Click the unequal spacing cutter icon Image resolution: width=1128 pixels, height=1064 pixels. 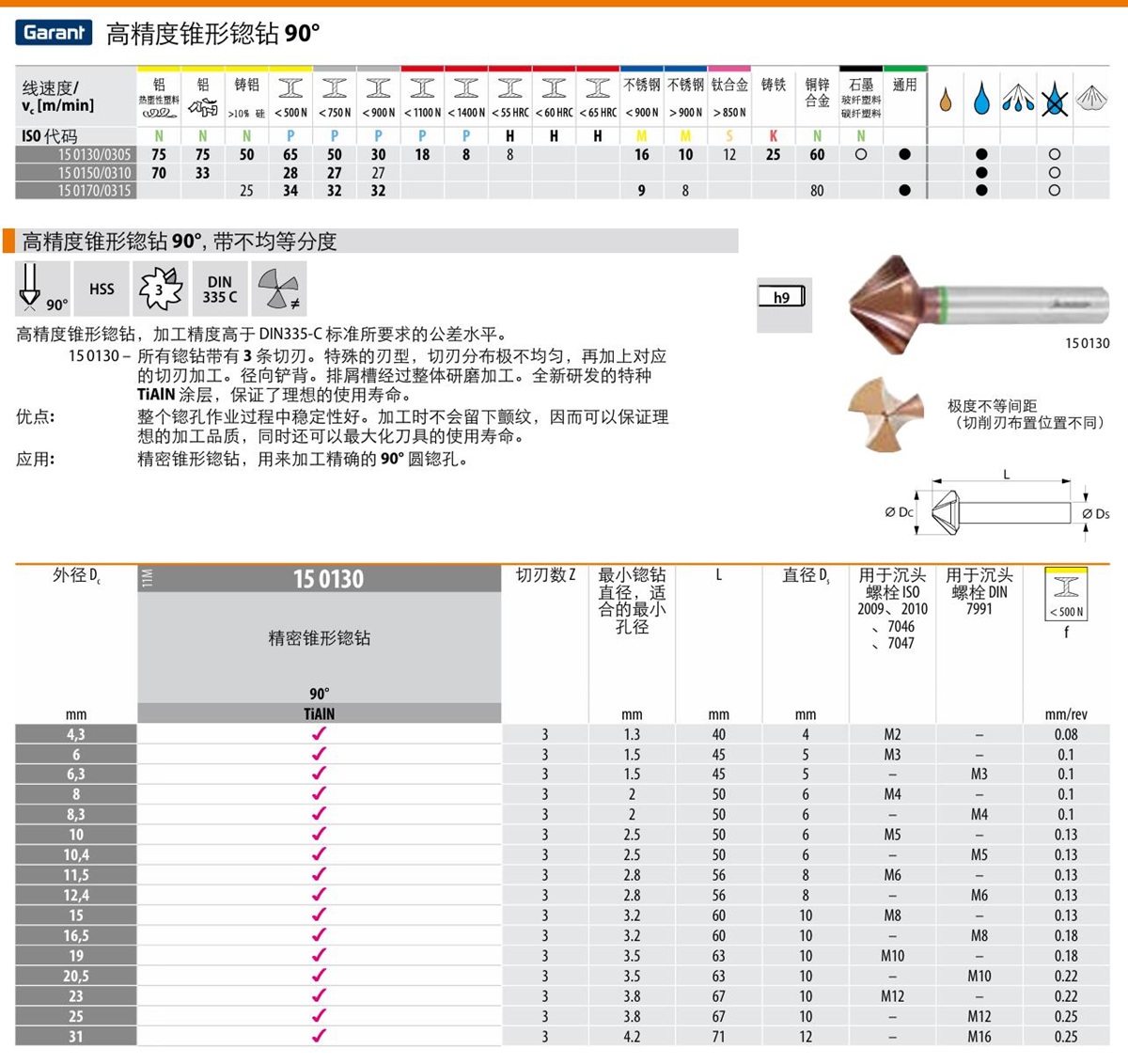coord(280,289)
